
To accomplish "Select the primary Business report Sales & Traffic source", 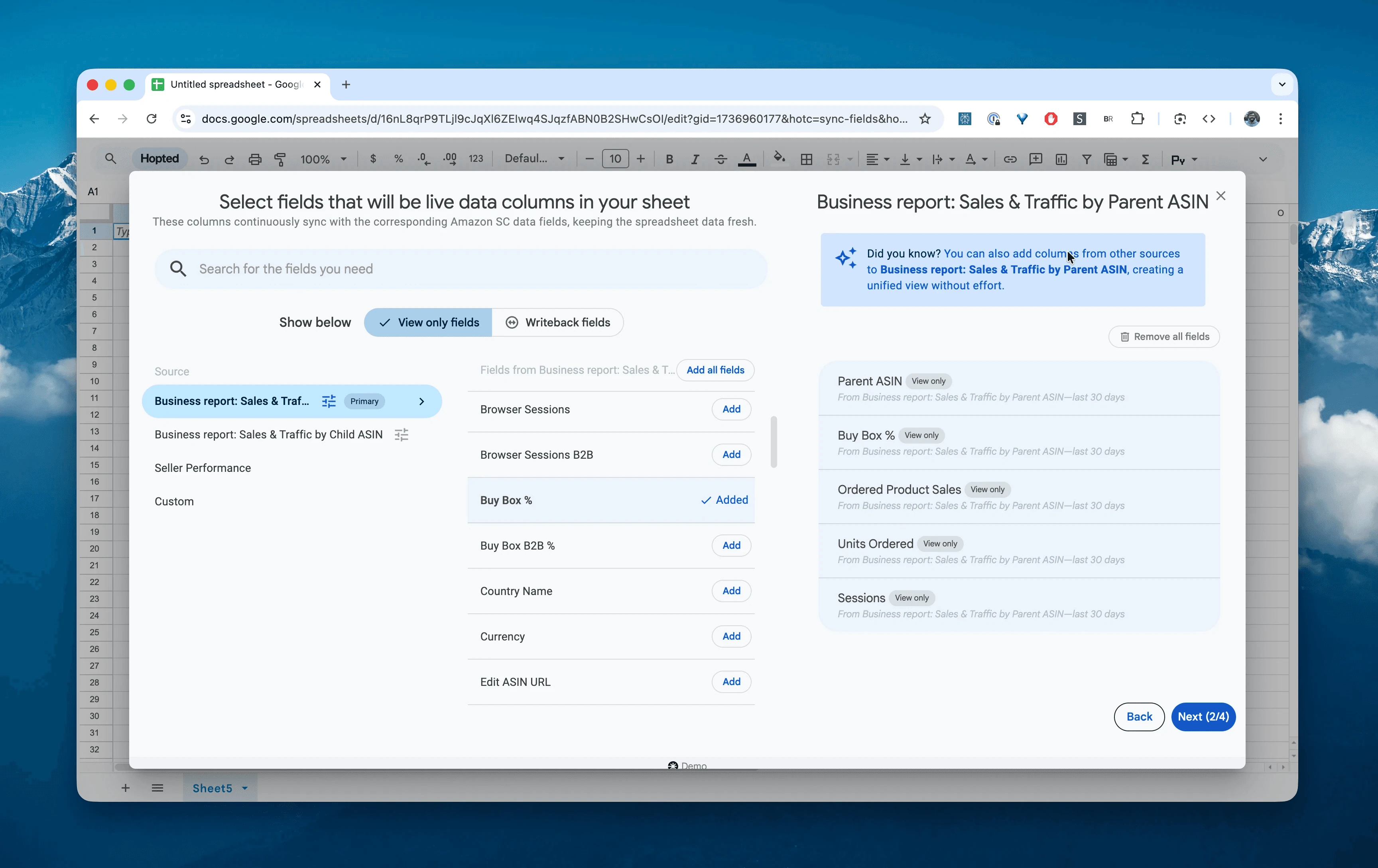I will point(292,401).
